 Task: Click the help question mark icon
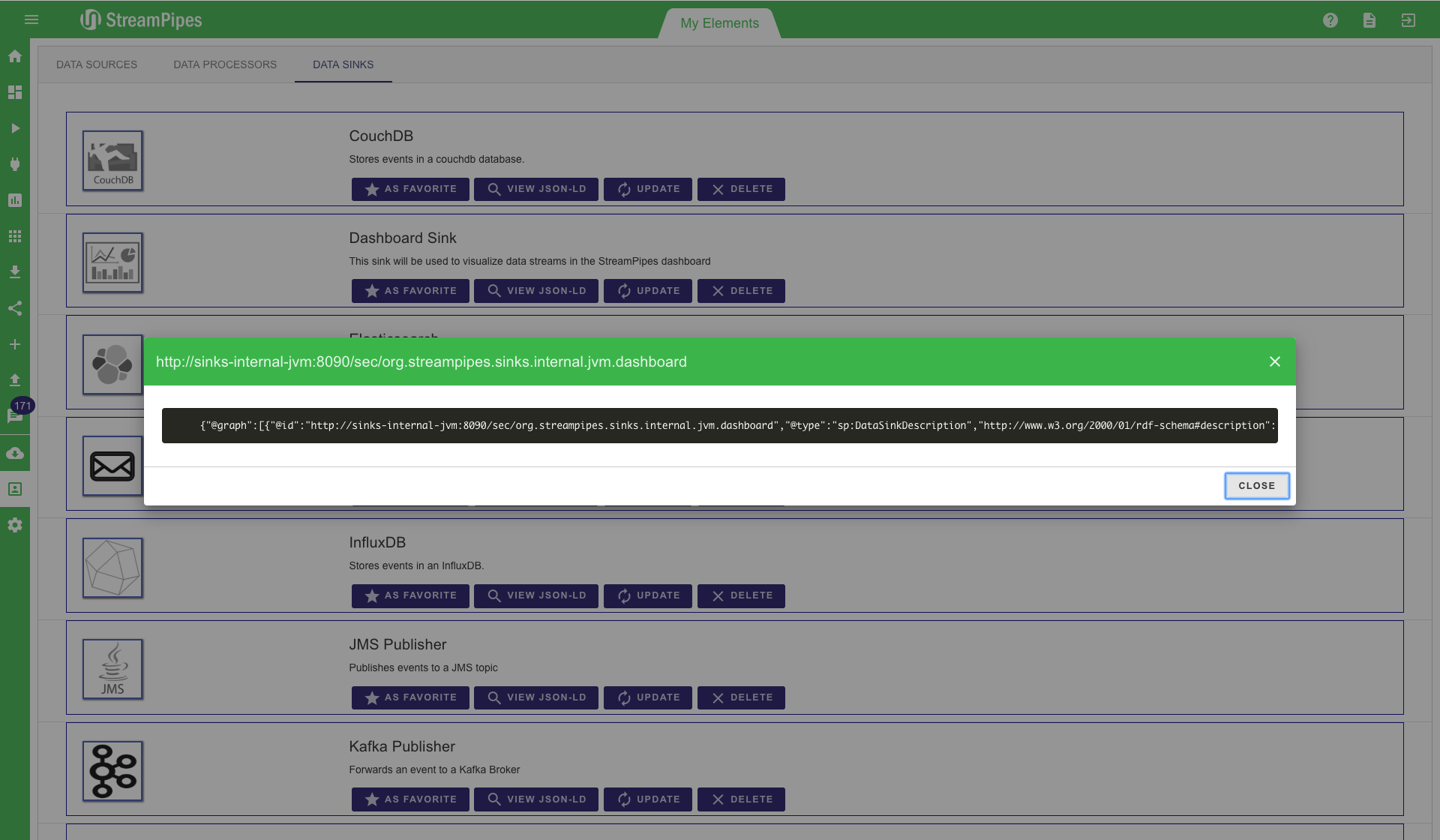click(x=1330, y=20)
